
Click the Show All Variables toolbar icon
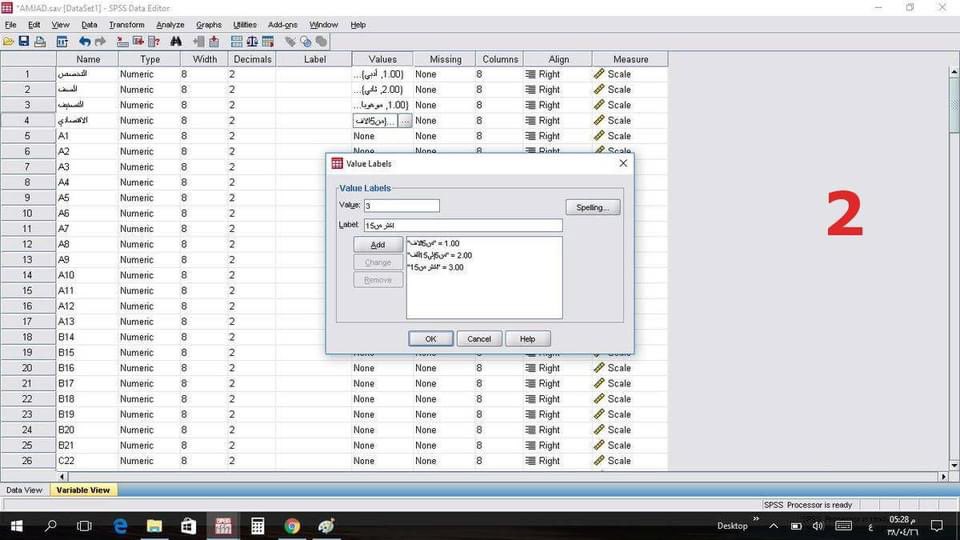pos(321,42)
